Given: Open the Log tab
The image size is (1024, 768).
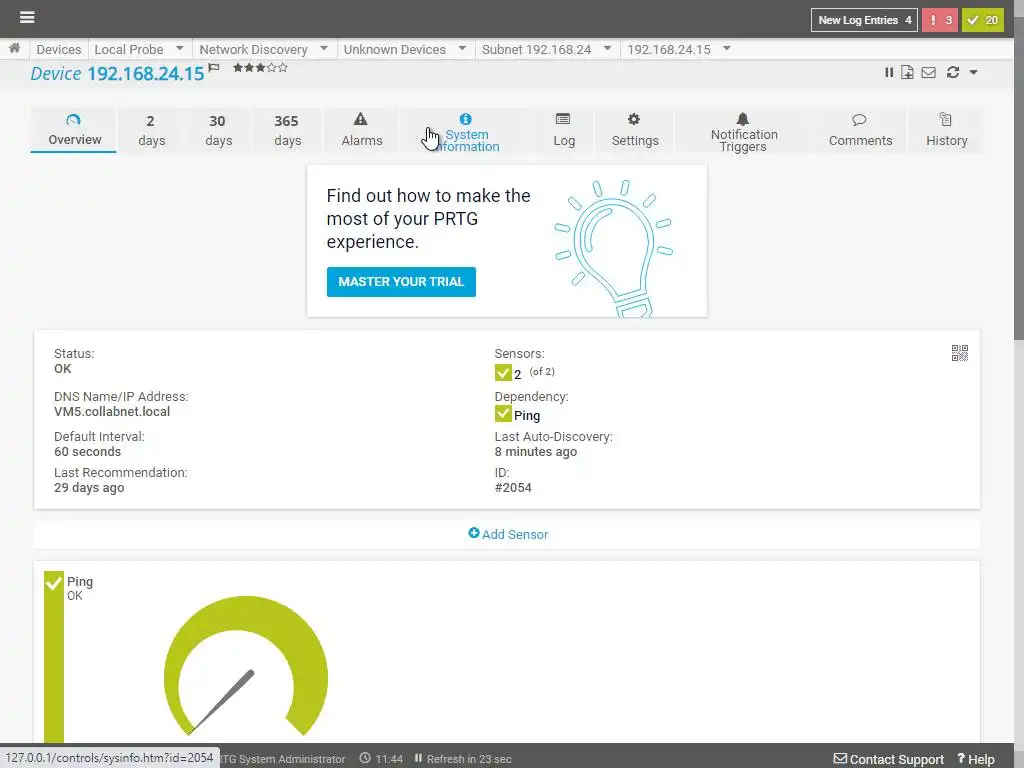Looking at the screenshot, I should point(564,131).
